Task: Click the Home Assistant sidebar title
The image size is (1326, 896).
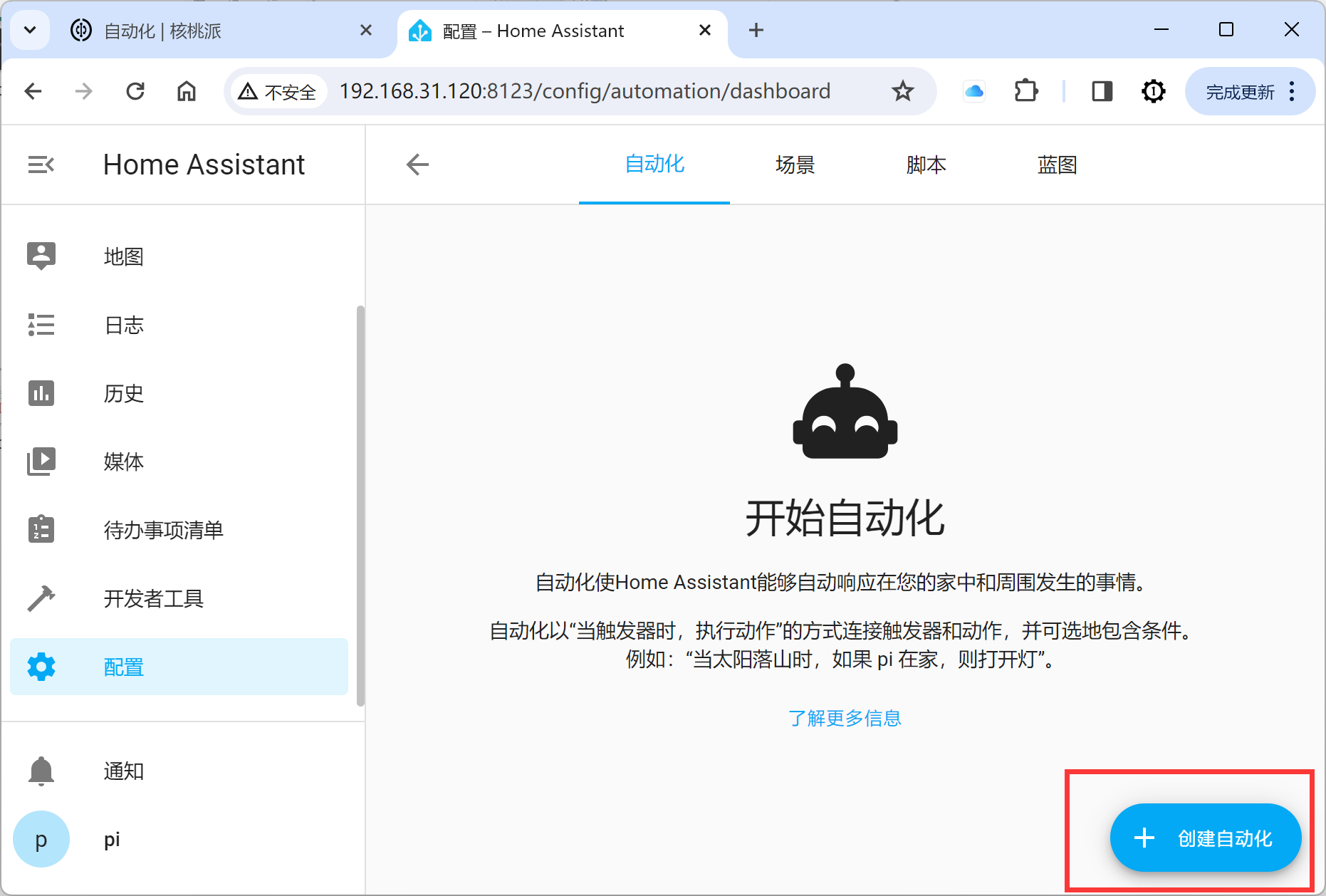Action: point(204,165)
